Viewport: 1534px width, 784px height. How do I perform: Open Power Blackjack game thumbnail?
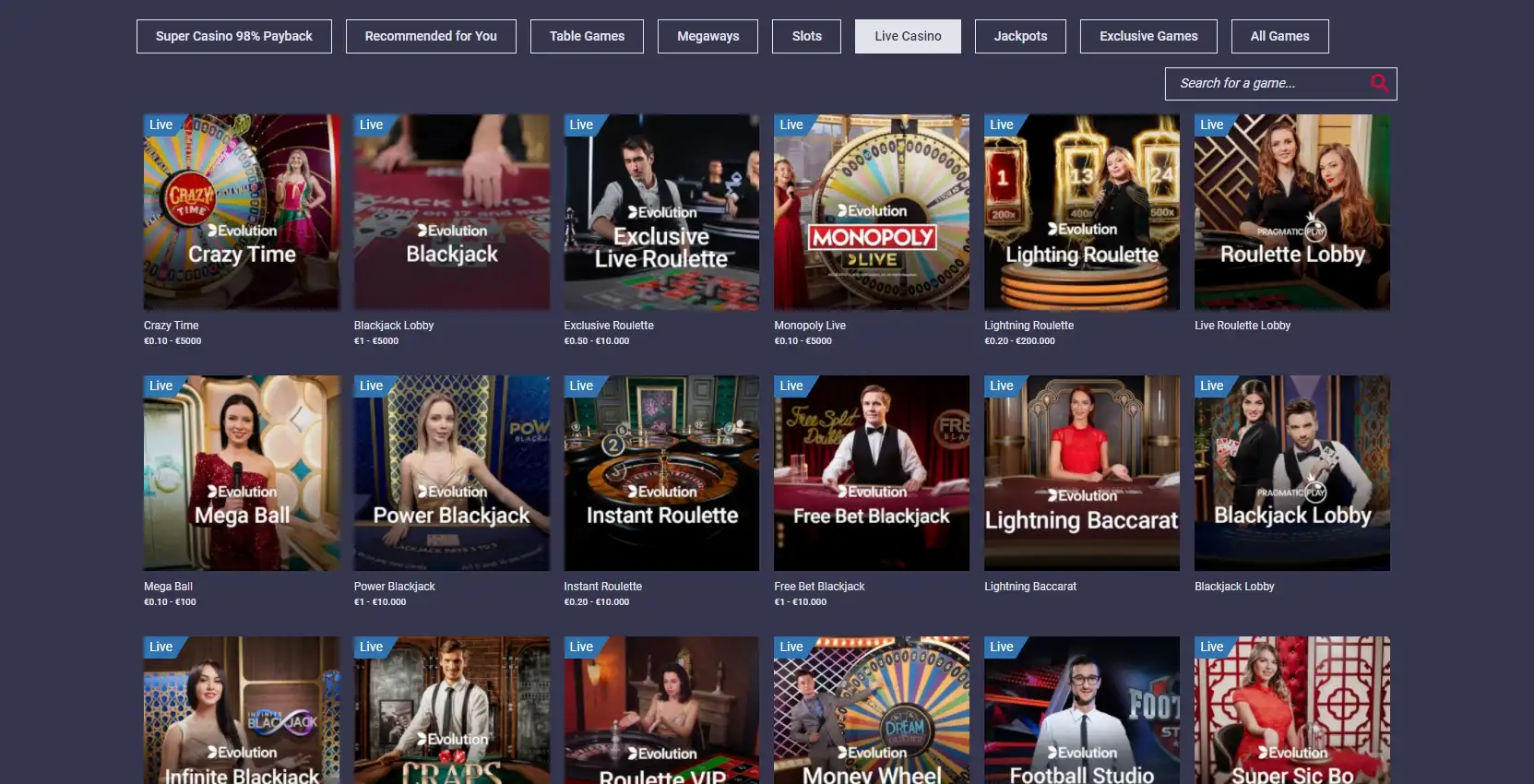(452, 473)
